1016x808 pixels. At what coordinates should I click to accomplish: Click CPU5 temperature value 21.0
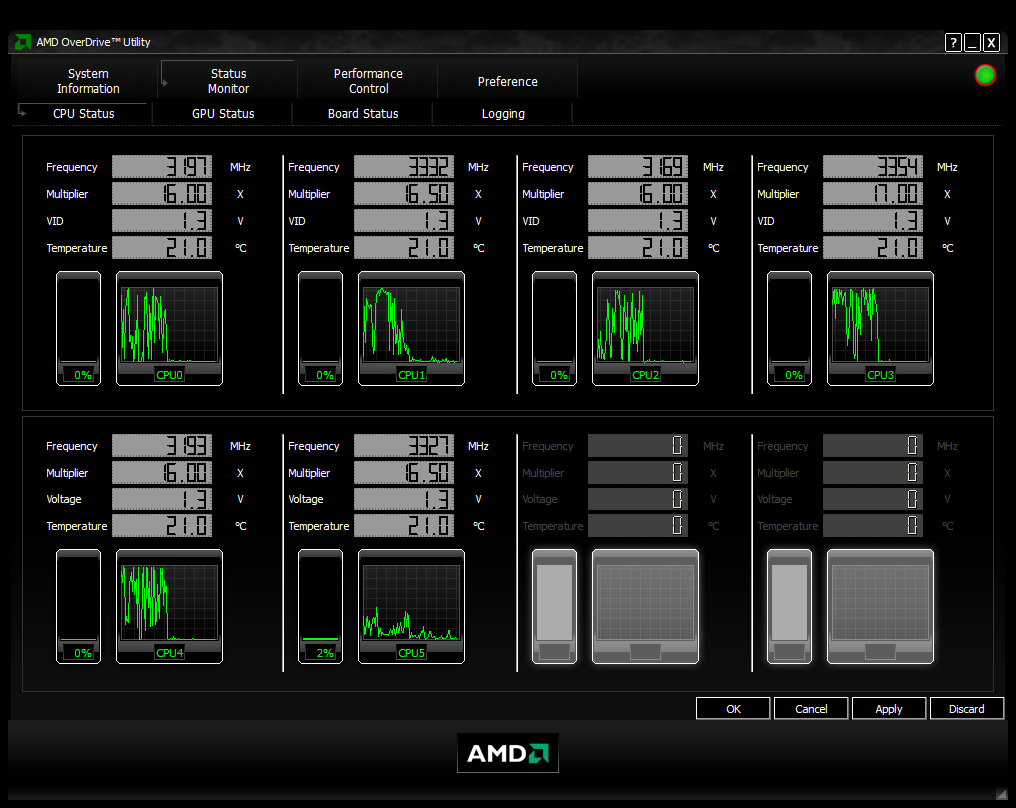coord(404,525)
